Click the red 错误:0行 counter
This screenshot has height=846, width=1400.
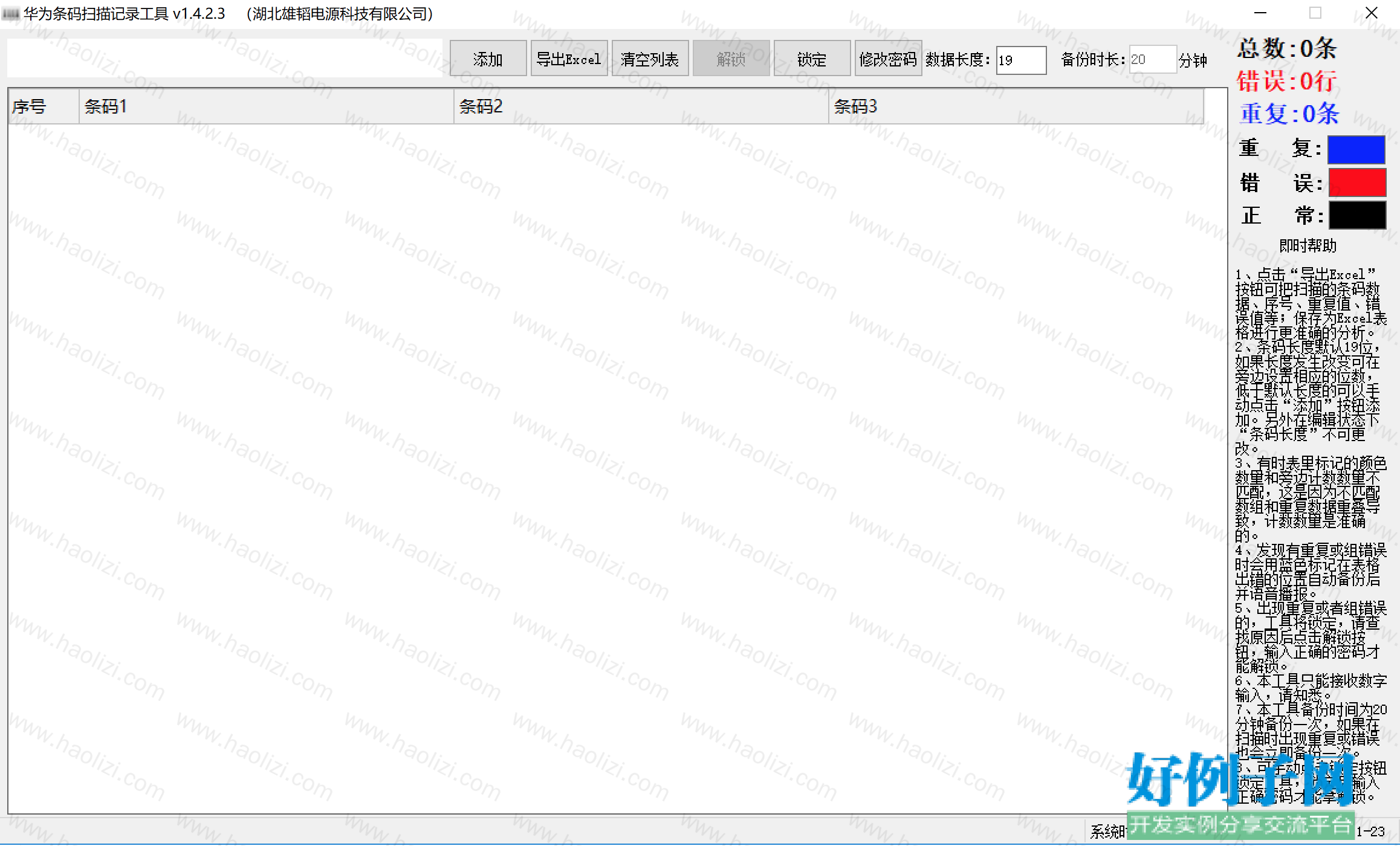pos(1286,81)
